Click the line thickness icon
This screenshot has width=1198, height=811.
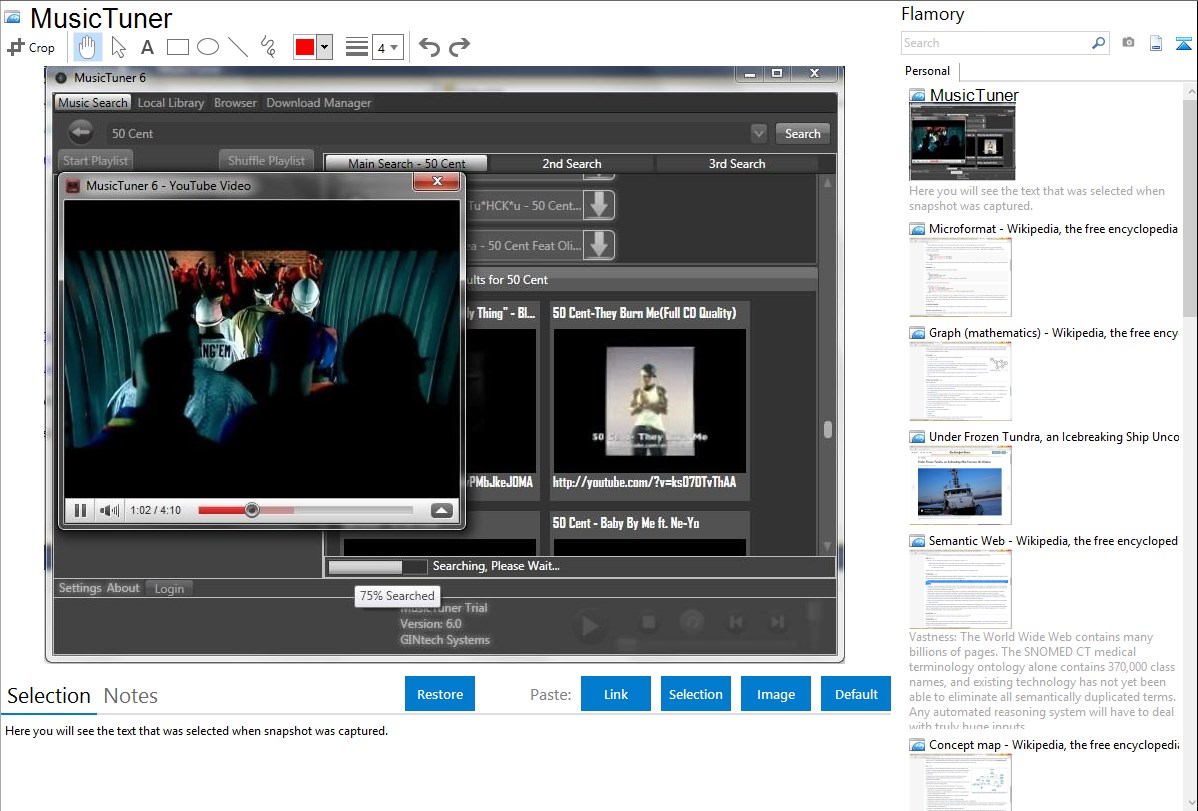[x=357, y=47]
